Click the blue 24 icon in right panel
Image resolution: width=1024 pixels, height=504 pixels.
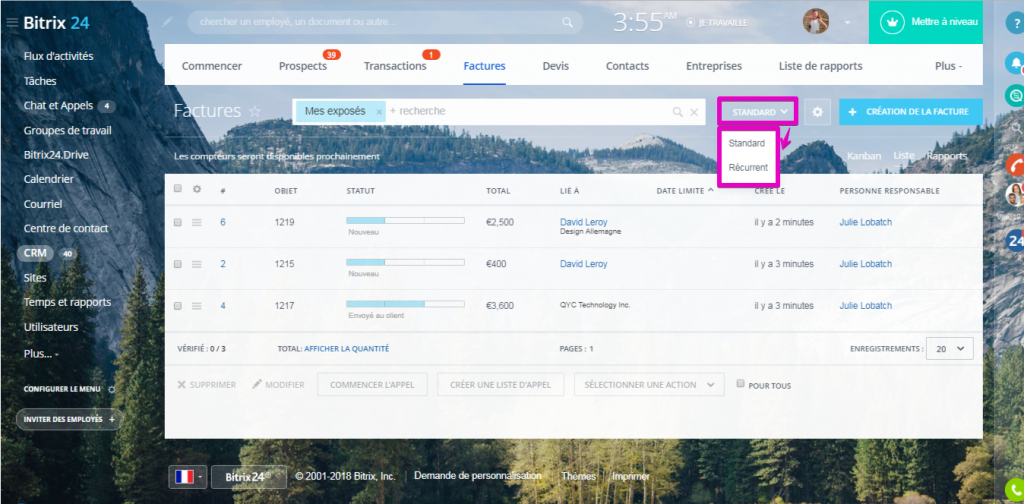(1015, 241)
